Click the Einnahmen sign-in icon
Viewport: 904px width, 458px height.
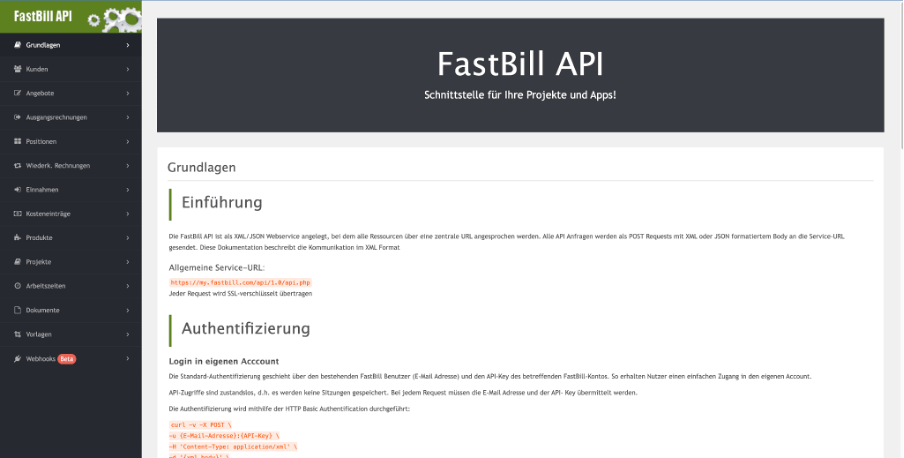tap(17, 190)
